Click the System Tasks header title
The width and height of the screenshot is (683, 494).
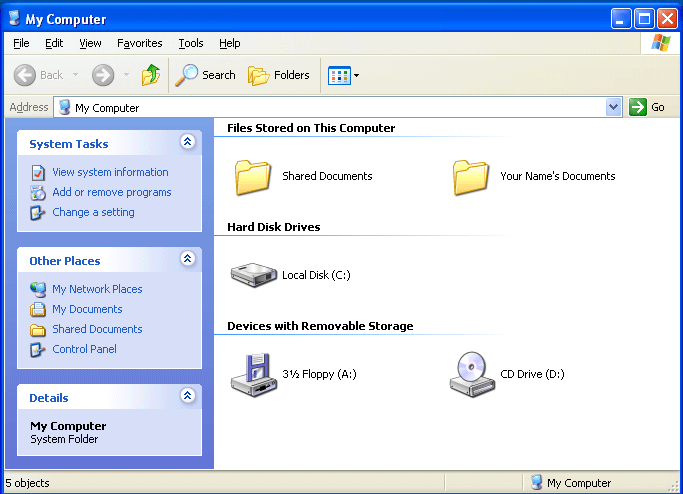pyautogui.click(x=69, y=144)
